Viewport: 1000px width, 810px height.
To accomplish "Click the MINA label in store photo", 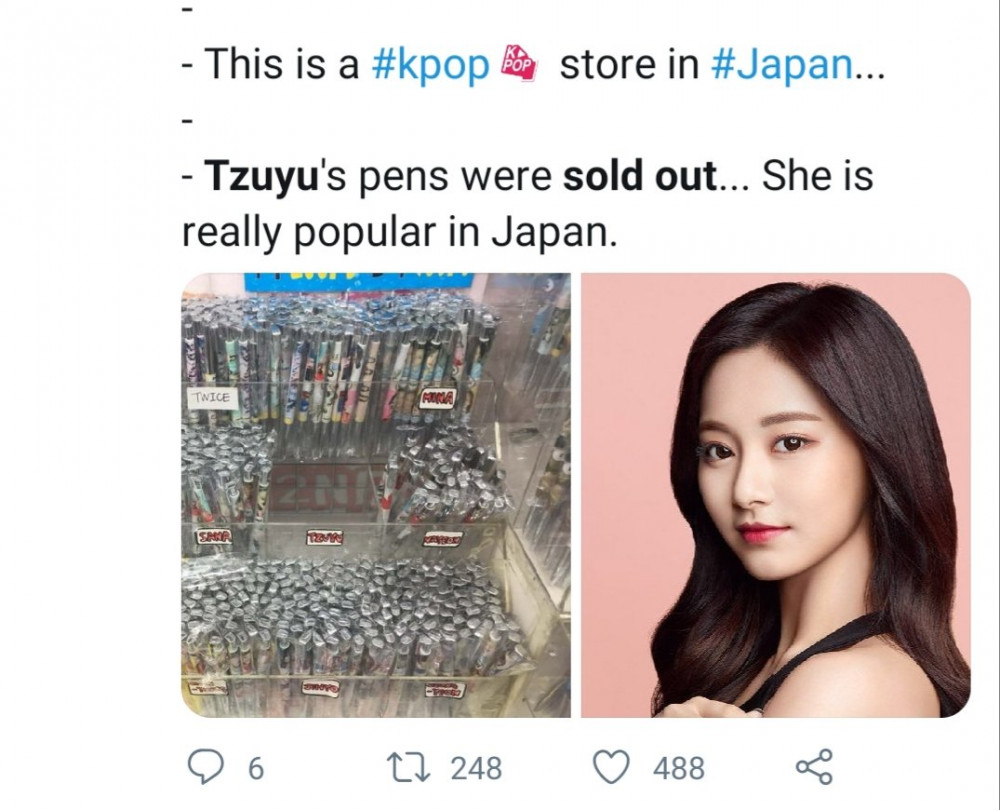I will pyautogui.click(x=437, y=399).
